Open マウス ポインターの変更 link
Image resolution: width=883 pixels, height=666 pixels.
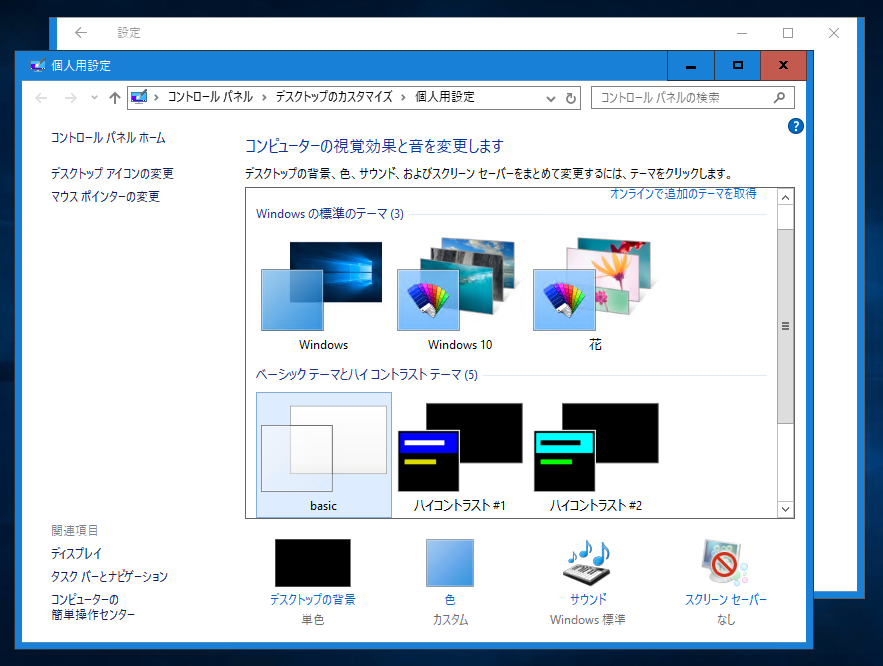(105, 196)
